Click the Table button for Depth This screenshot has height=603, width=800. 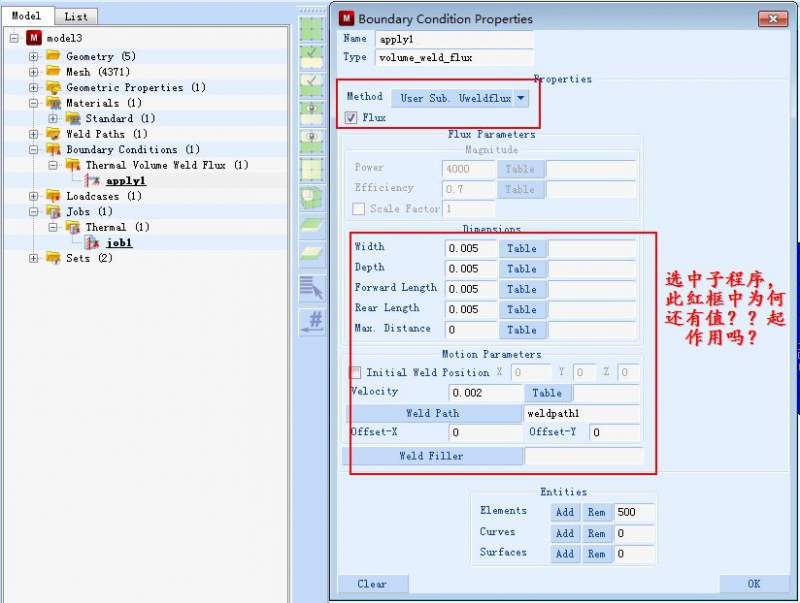pyautogui.click(x=522, y=269)
